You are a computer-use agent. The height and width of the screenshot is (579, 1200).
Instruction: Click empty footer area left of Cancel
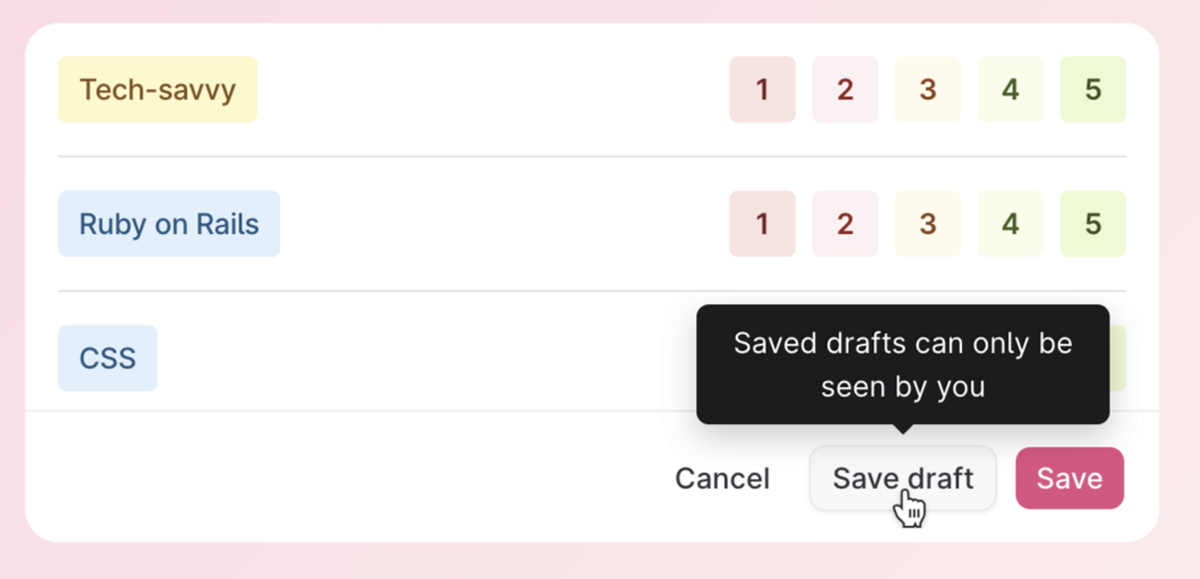tap(350, 478)
